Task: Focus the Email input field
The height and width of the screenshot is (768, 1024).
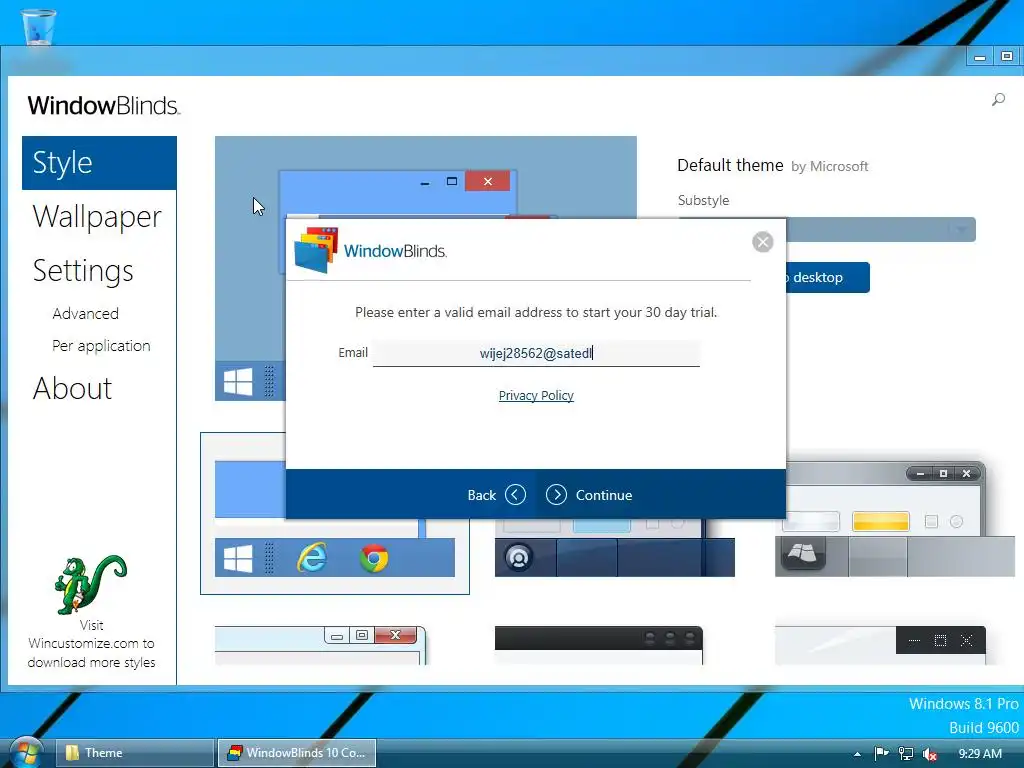Action: tap(536, 353)
